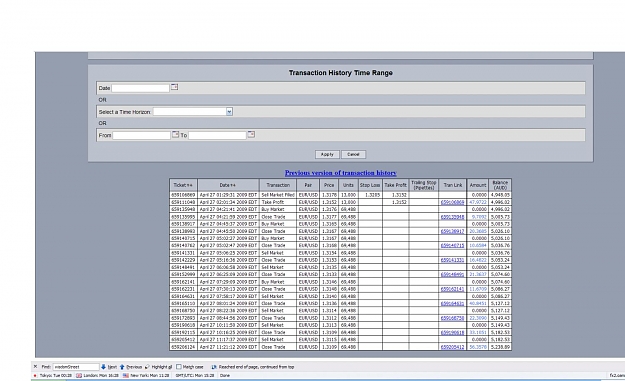Open the Tran Link in the 04:21:59 Close Trade row
Viewport: 625px width, 381px height.
(x=452, y=217)
